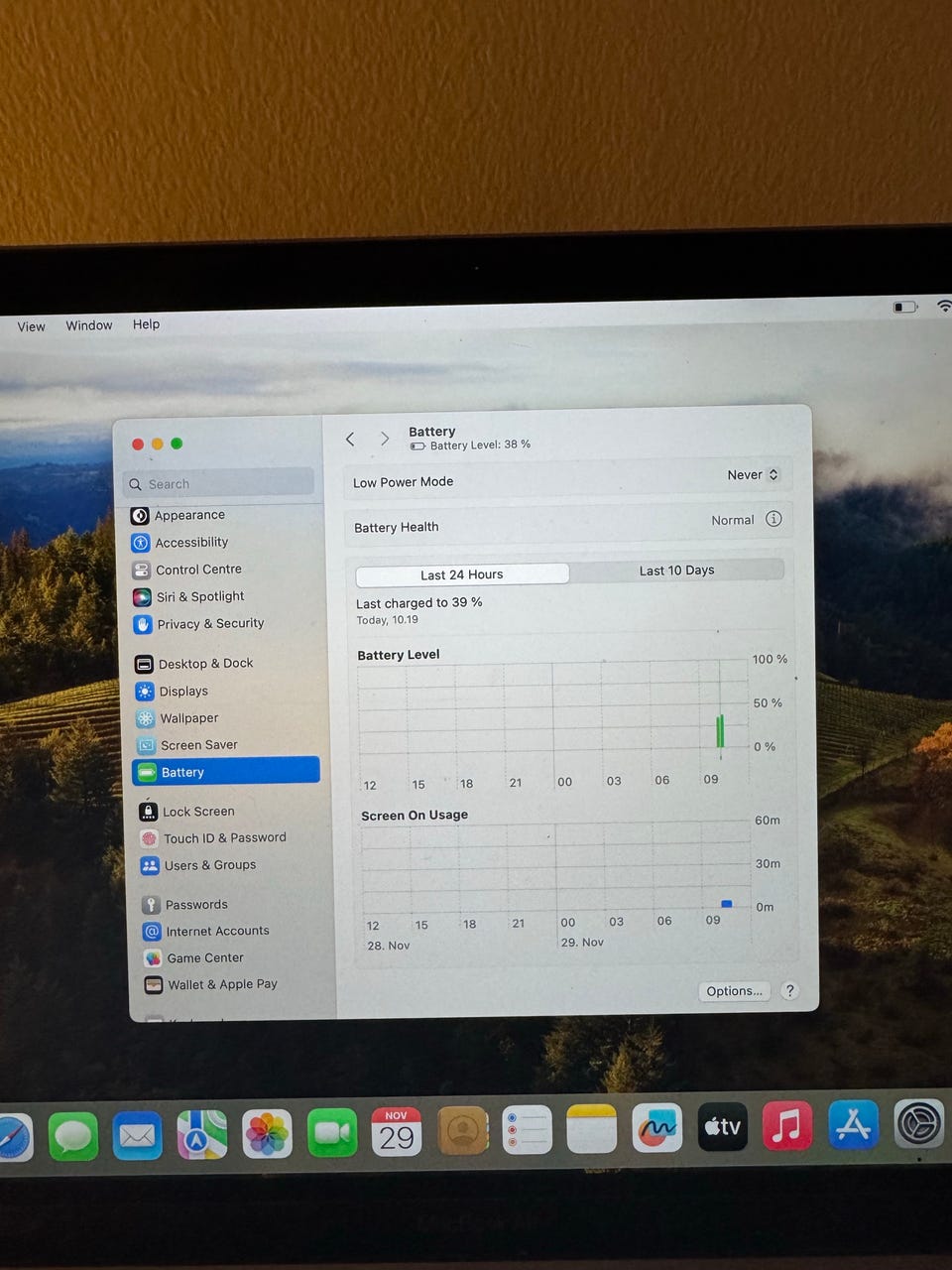Select Game Center in sidebar

[x=194, y=957]
